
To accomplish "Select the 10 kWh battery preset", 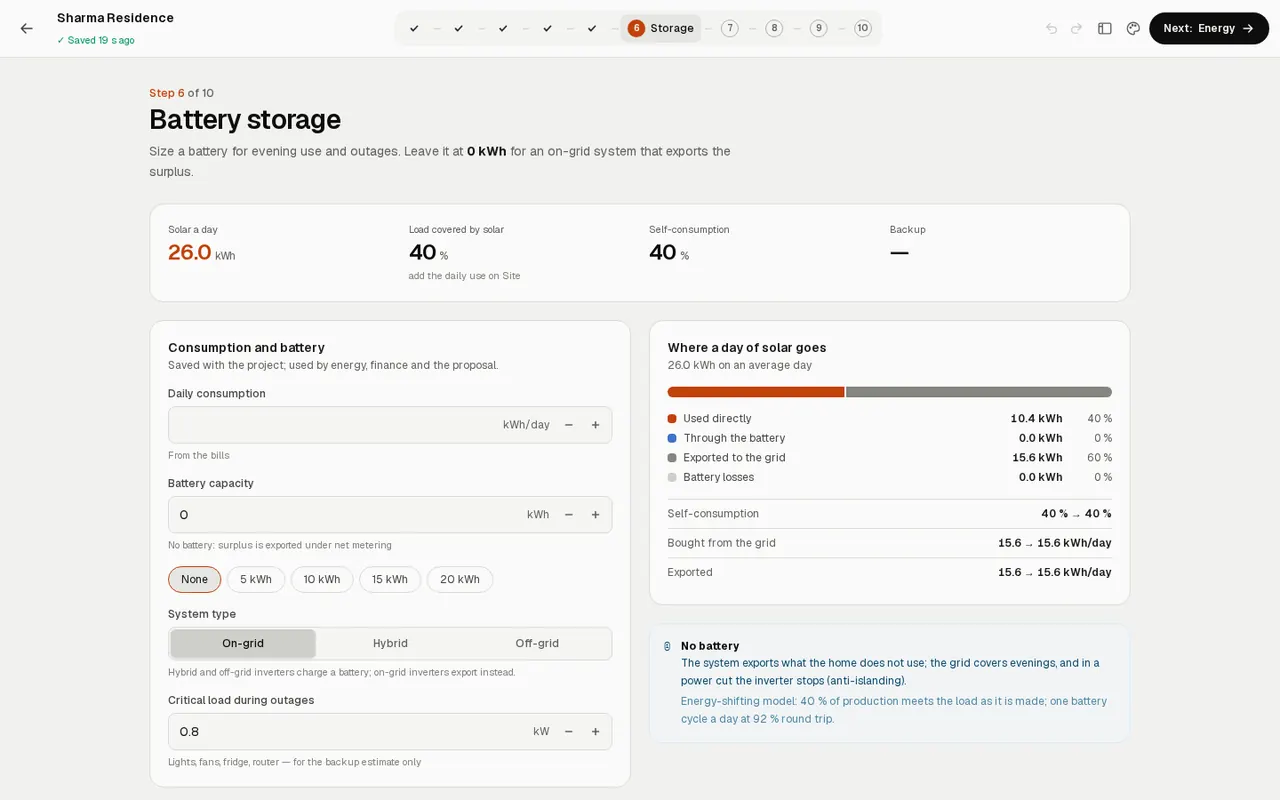I will point(322,580).
